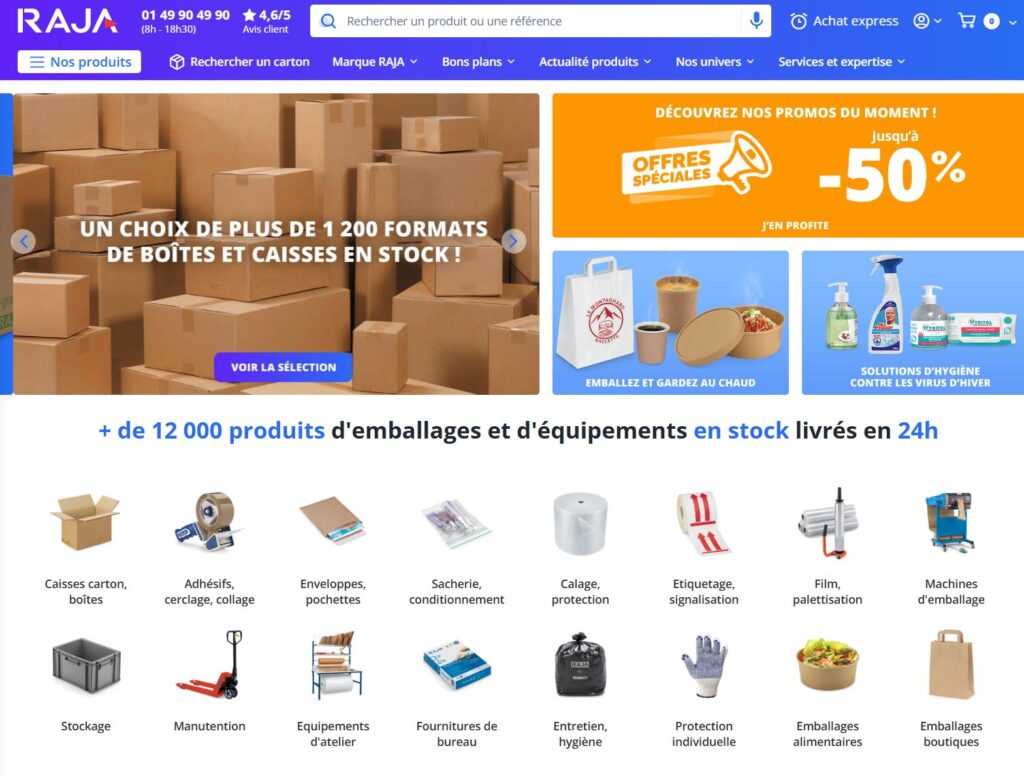Screen dimensions: 1024x776
Task: Select the Caisses carton, boîtes category icon
Action: (86, 523)
